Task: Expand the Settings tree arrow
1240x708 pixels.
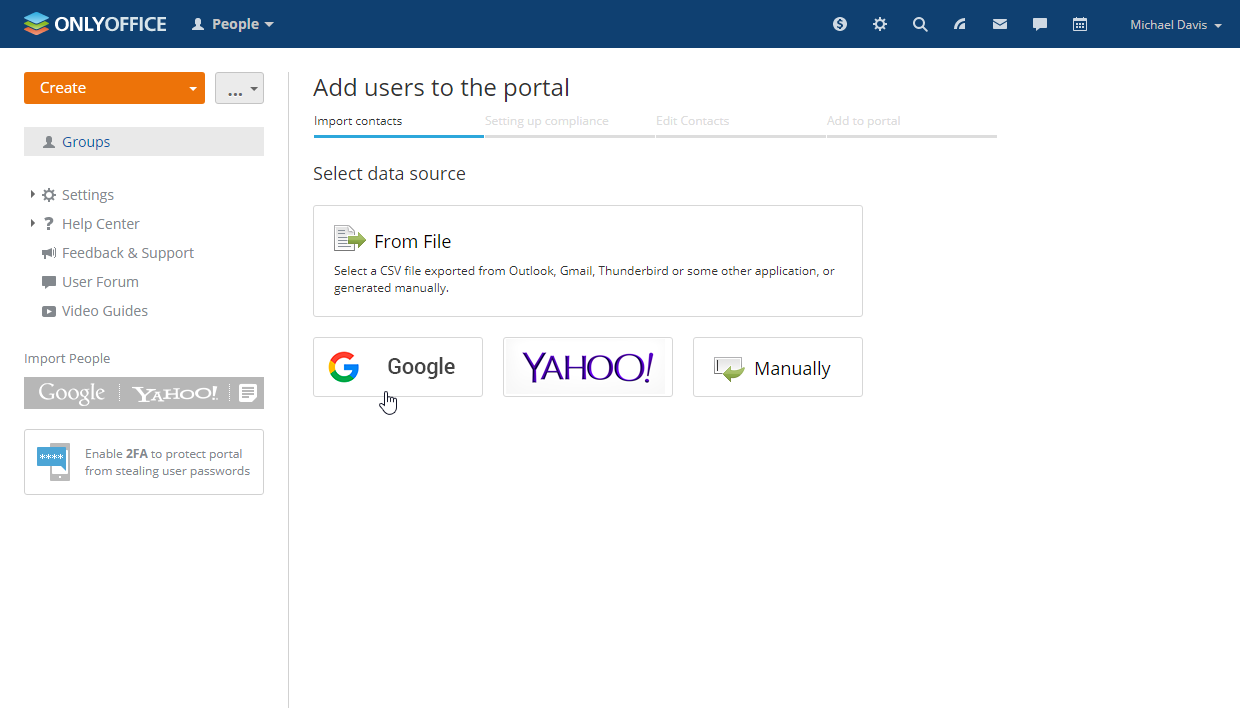Action: click(33, 194)
